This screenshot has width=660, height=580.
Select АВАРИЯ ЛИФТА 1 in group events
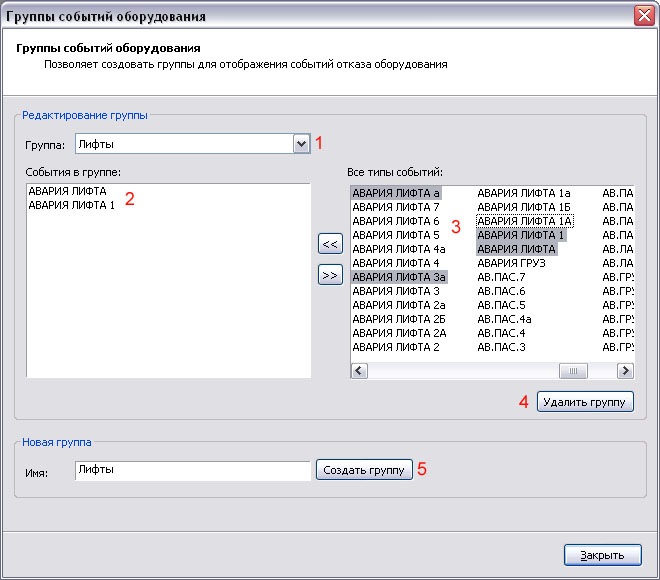pos(72,205)
